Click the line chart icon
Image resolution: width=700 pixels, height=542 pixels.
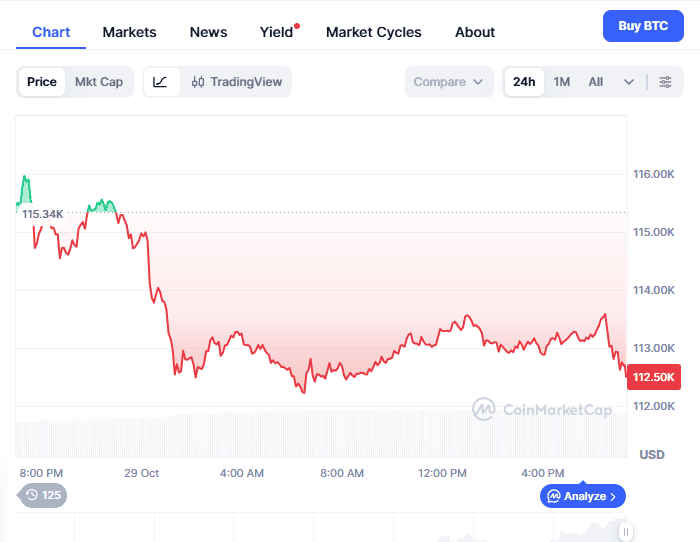point(161,82)
